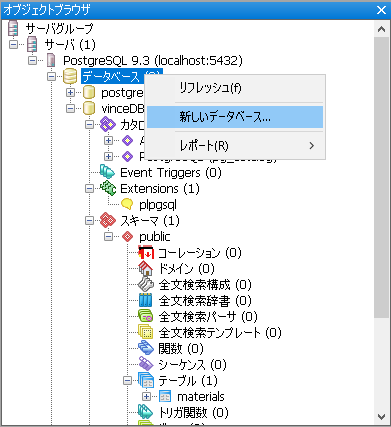
Task: Click the テーブル tables icon
Action: 146,380
